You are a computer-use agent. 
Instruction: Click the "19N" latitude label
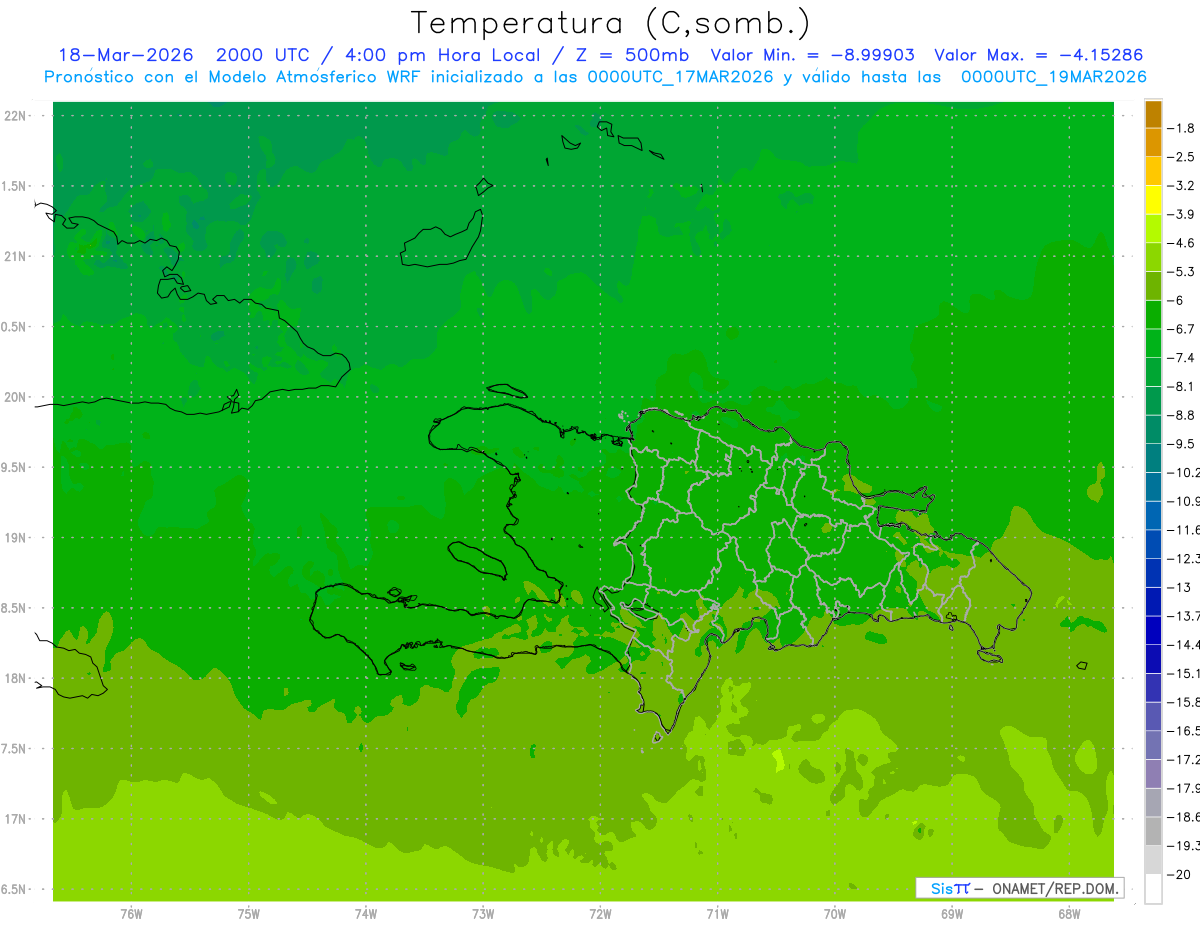pos(16,538)
